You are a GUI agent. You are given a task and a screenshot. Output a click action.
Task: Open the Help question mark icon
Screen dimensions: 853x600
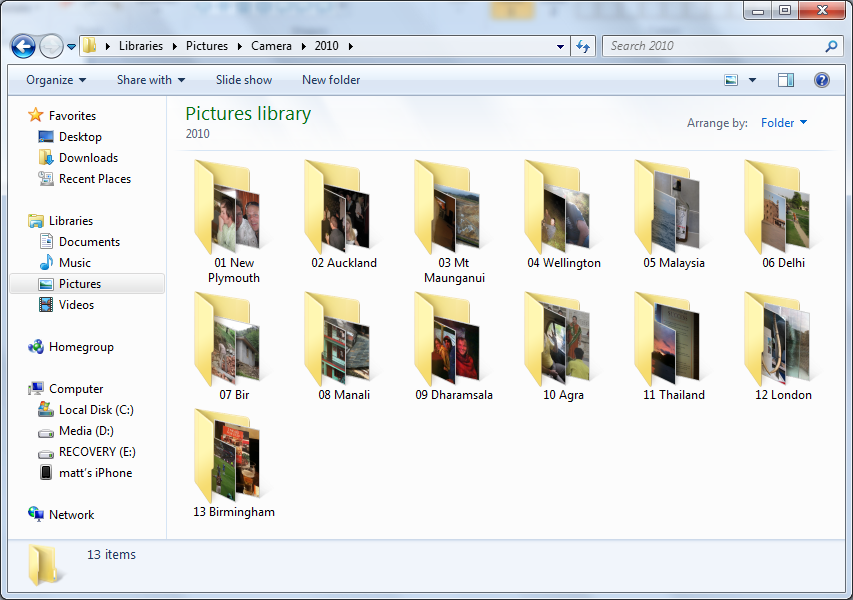click(x=821, y=80)
